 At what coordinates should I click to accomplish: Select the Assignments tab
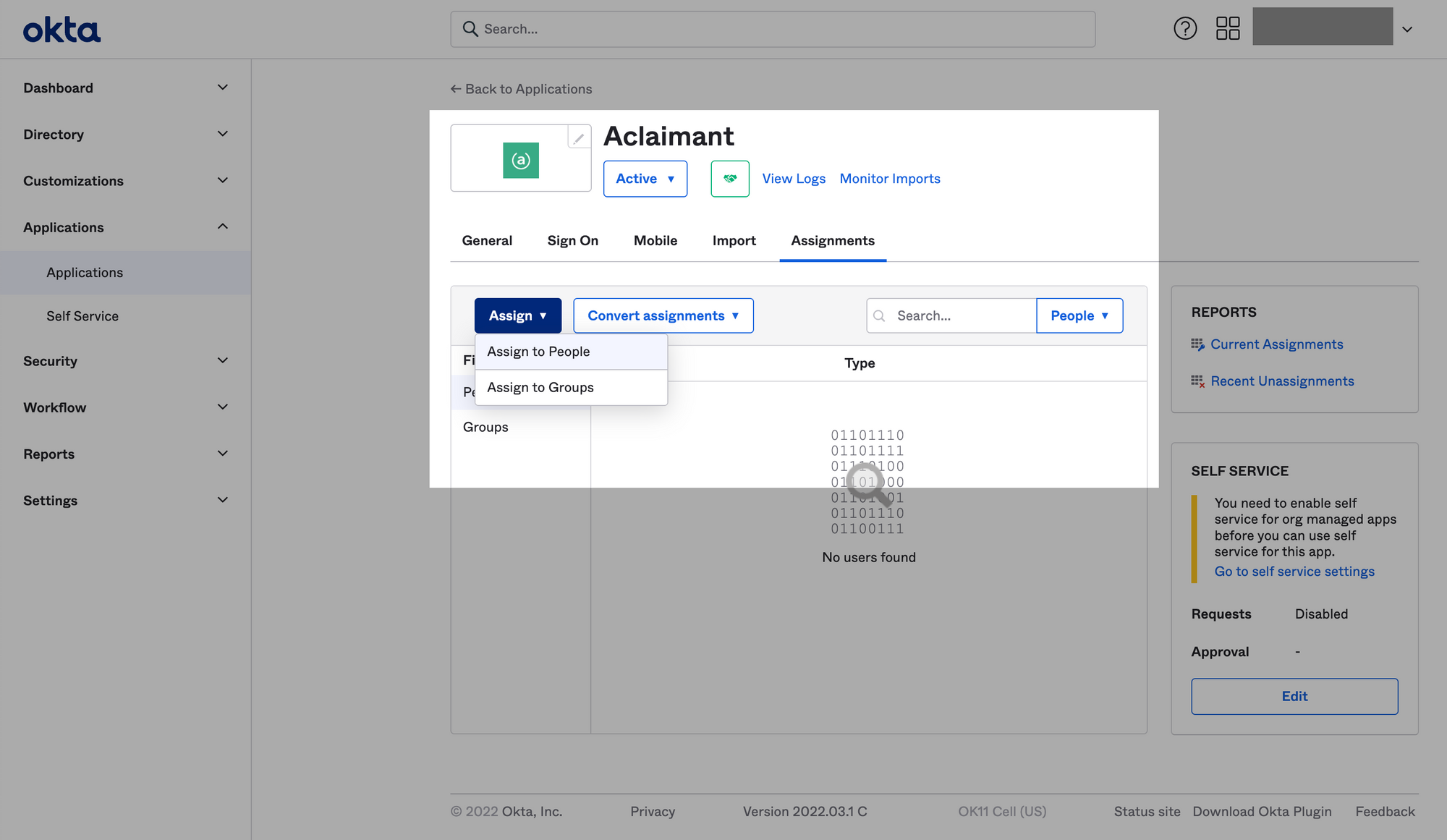pos(833,240)
